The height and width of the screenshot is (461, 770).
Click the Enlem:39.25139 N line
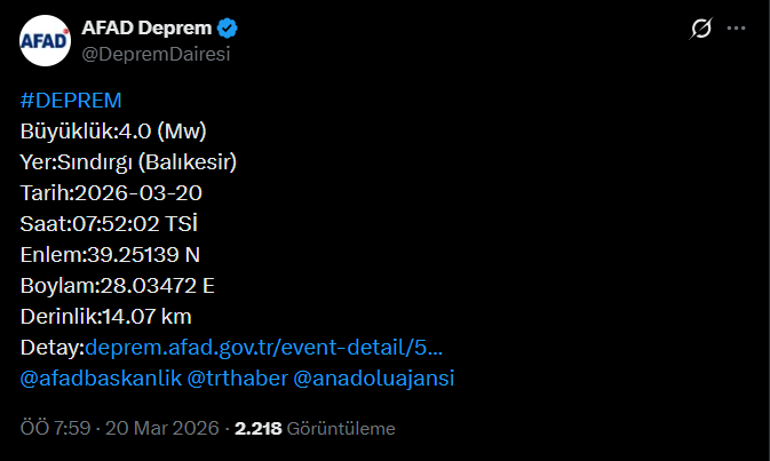click(110, 254)
